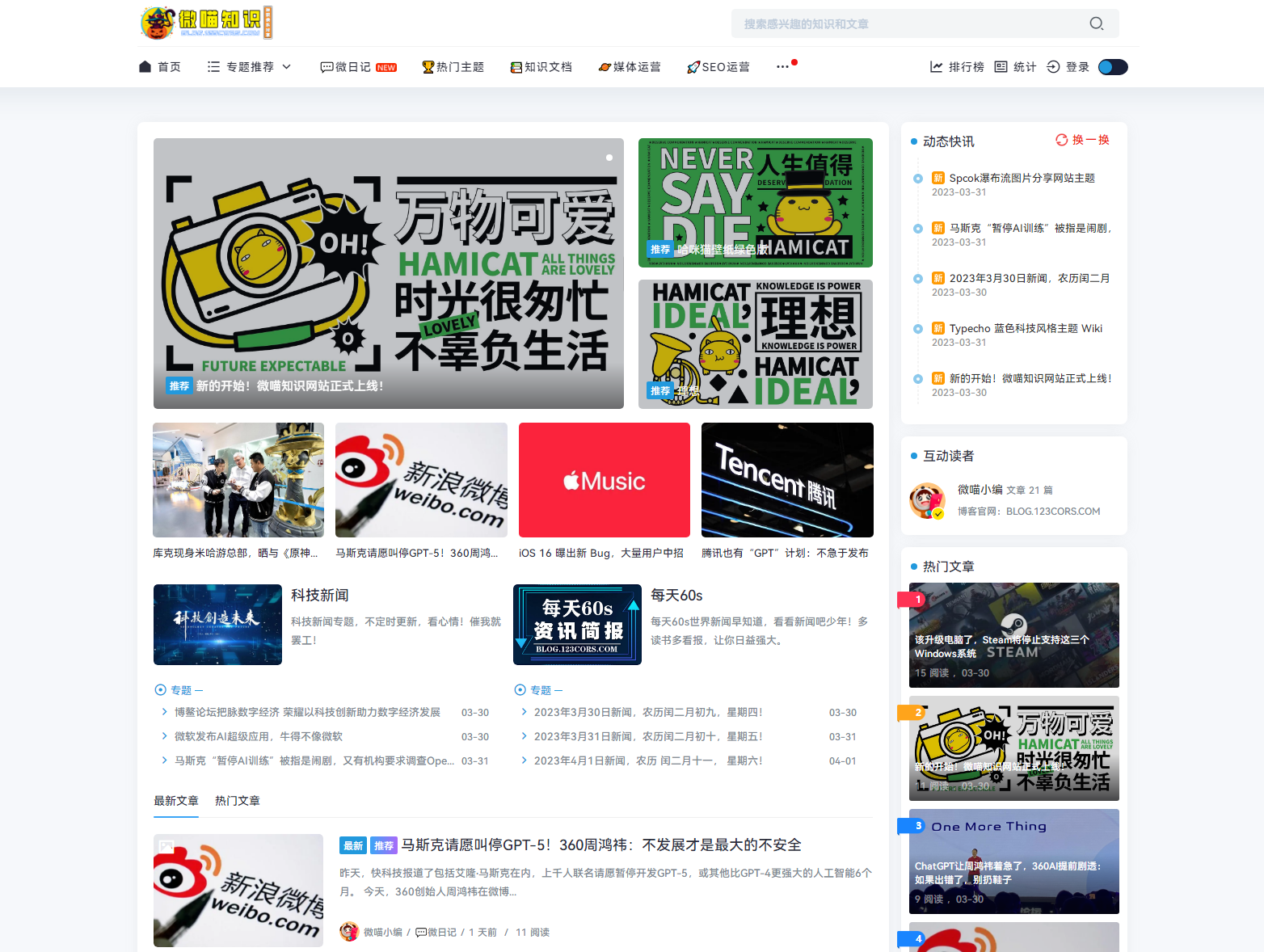Click the refresh icon beside 换一换
1264x952 pixels.
(1062, 140)
